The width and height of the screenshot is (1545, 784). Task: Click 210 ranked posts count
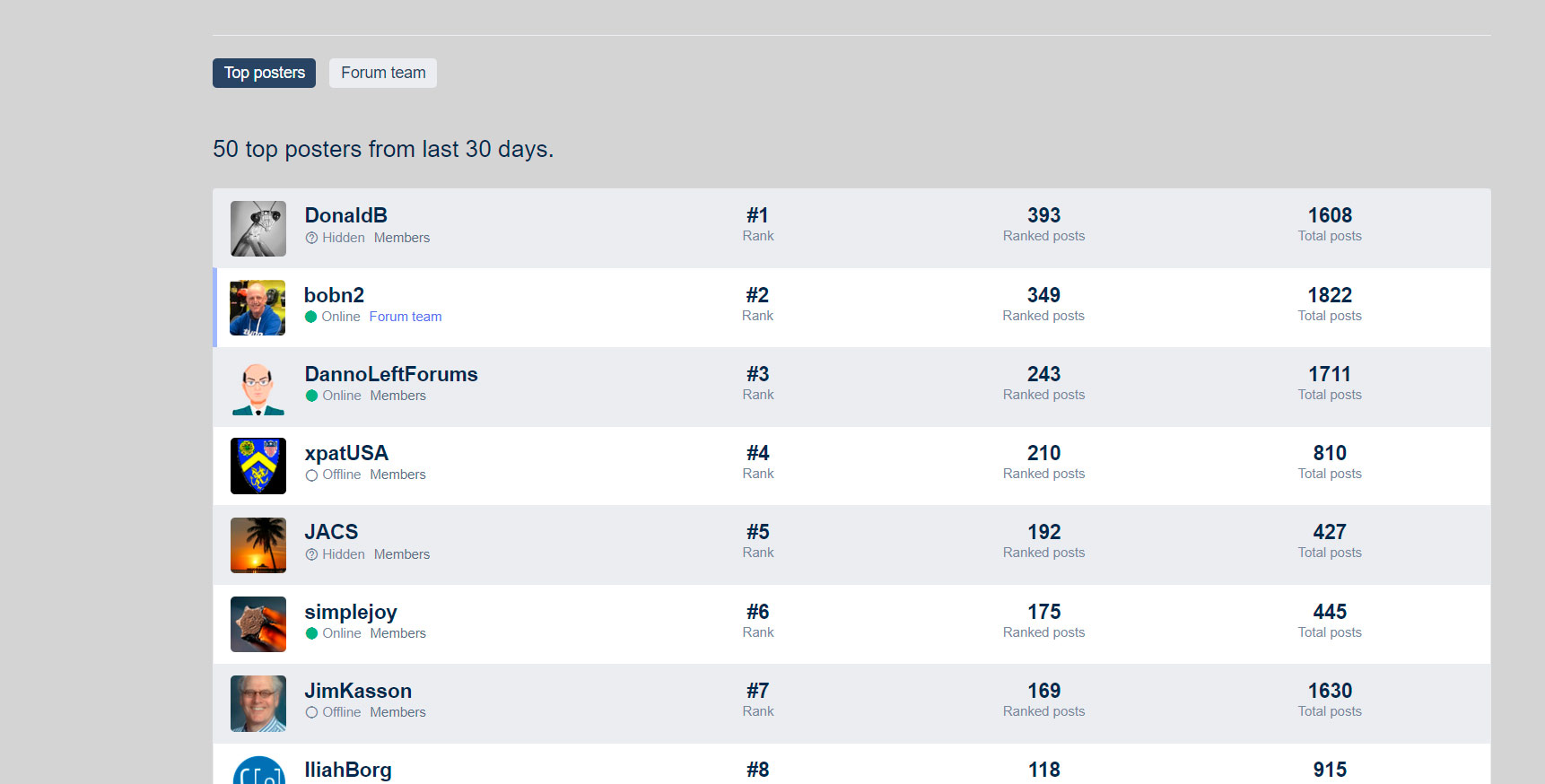(1044, 453)
